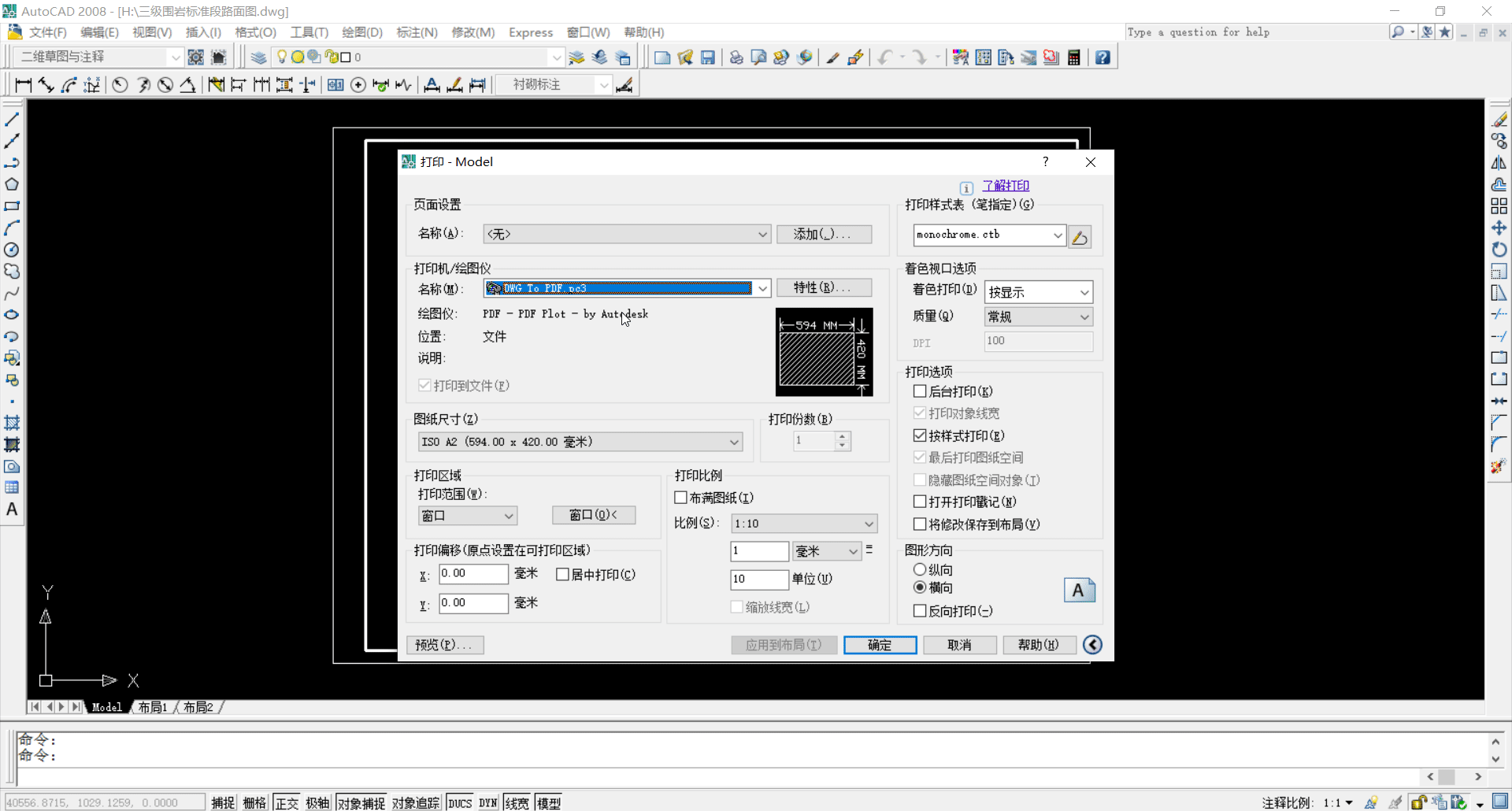
Task: Click the Undo arrow icon
Action: (x=885, y=57)
